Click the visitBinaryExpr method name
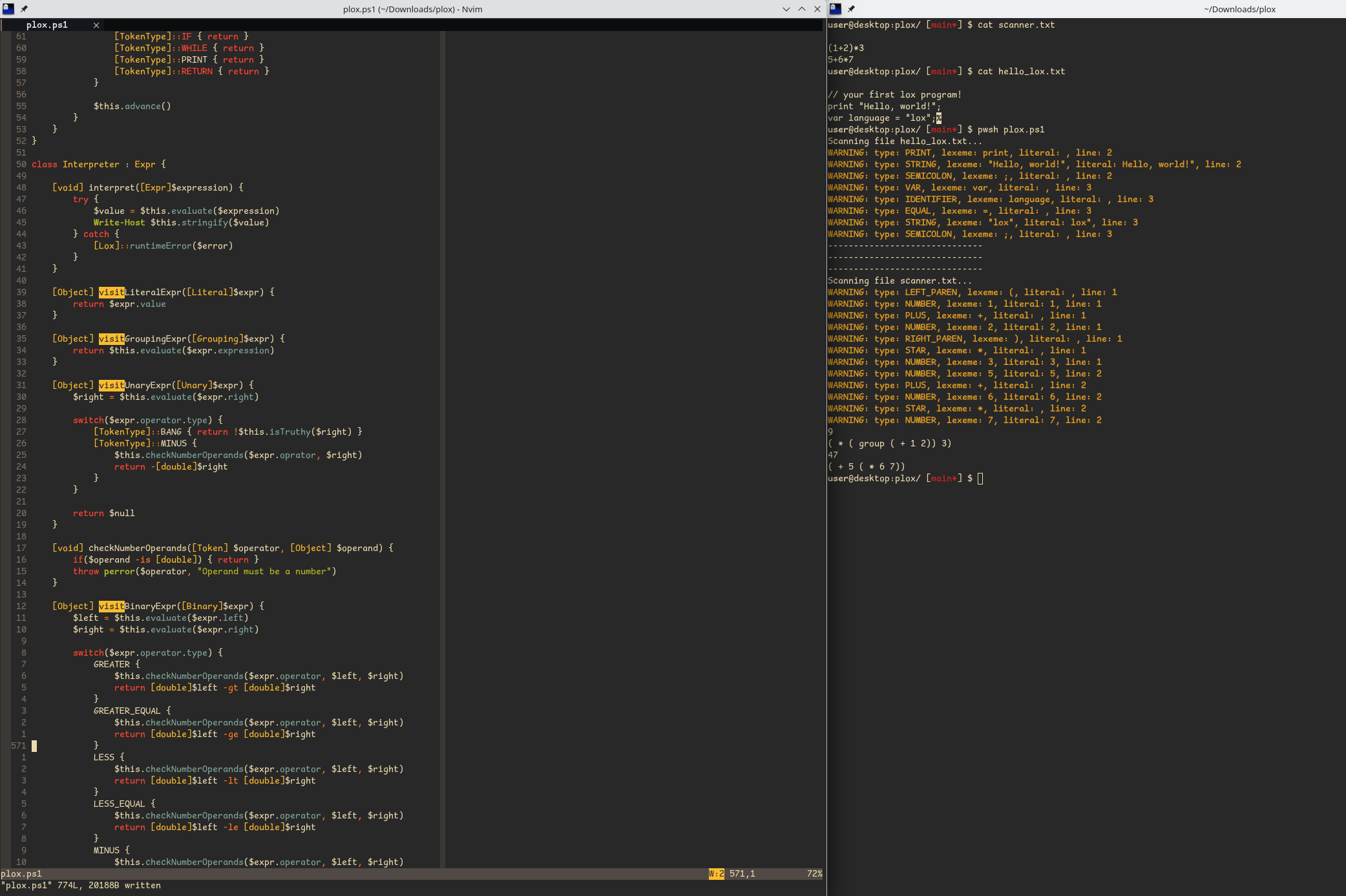Viewport: 1346px width, 896px height. click(138, 607)
